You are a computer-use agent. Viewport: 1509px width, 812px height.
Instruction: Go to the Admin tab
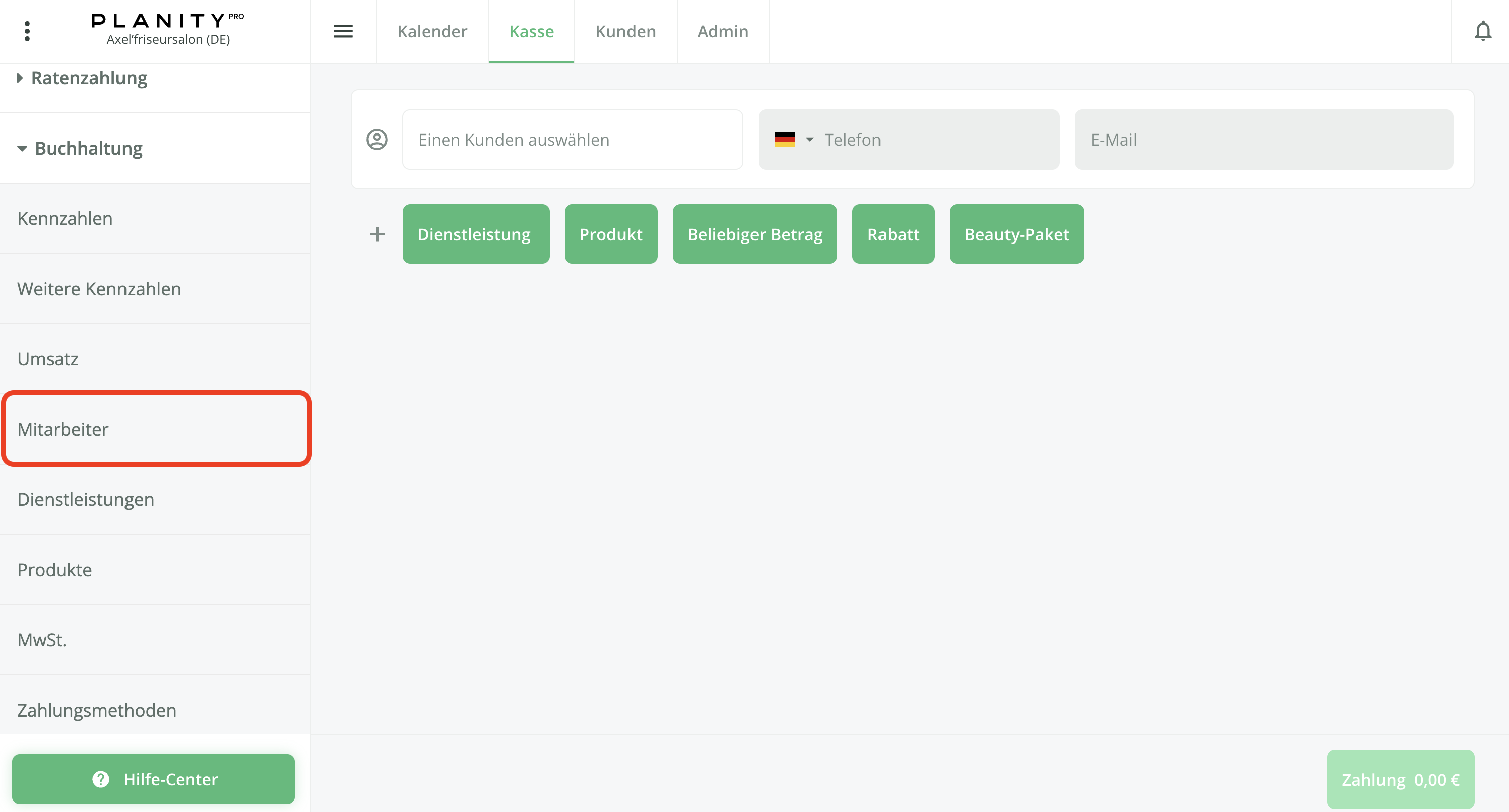coord(722,31)
